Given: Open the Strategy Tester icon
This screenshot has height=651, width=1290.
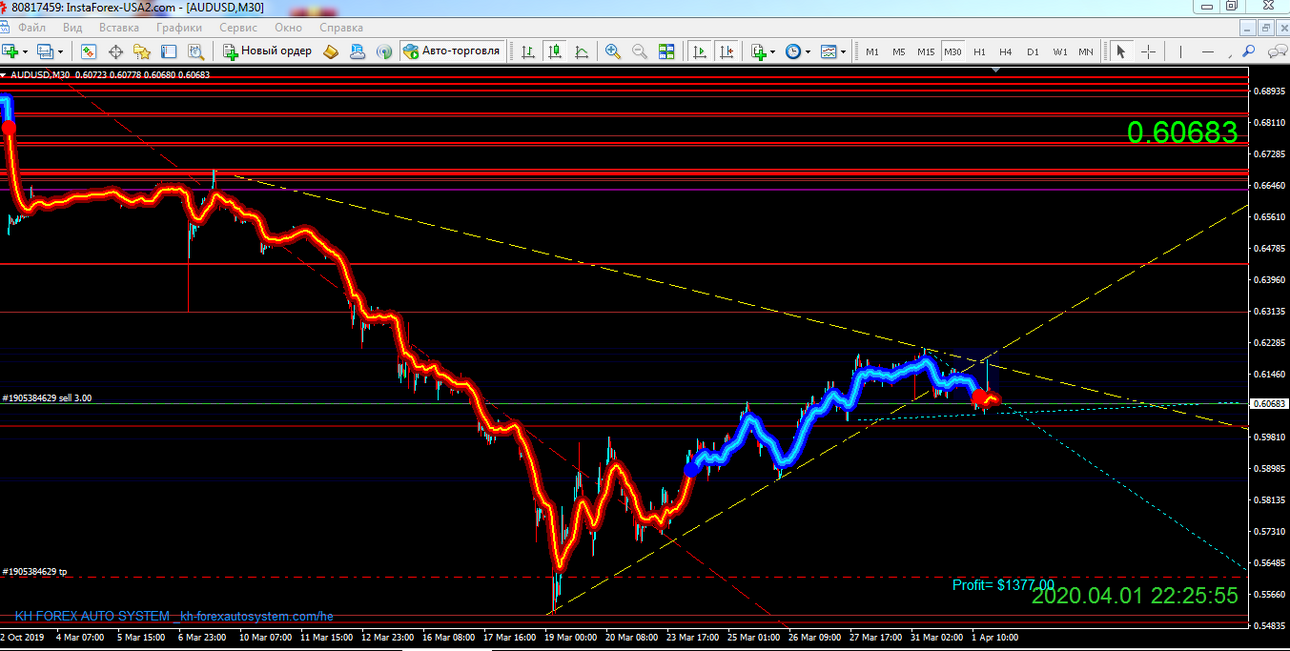Looking at the screenshot, I should [195, 51].
